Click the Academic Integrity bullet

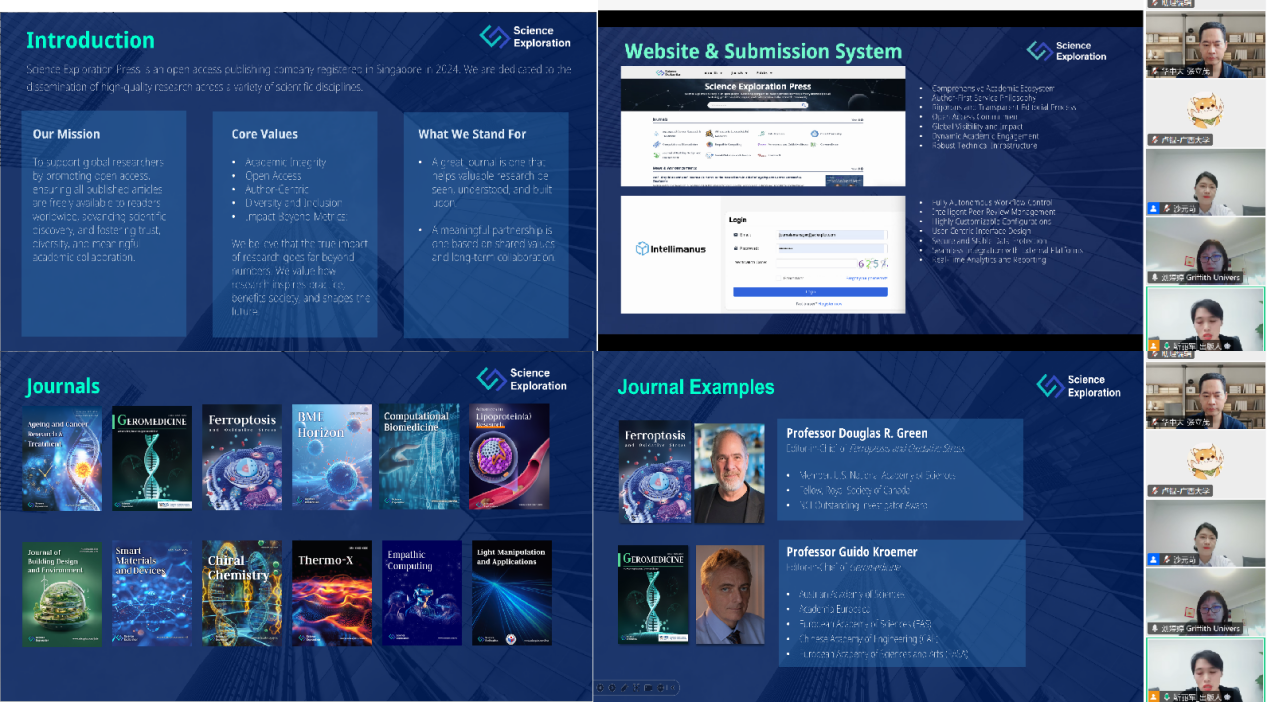[285, 162]
